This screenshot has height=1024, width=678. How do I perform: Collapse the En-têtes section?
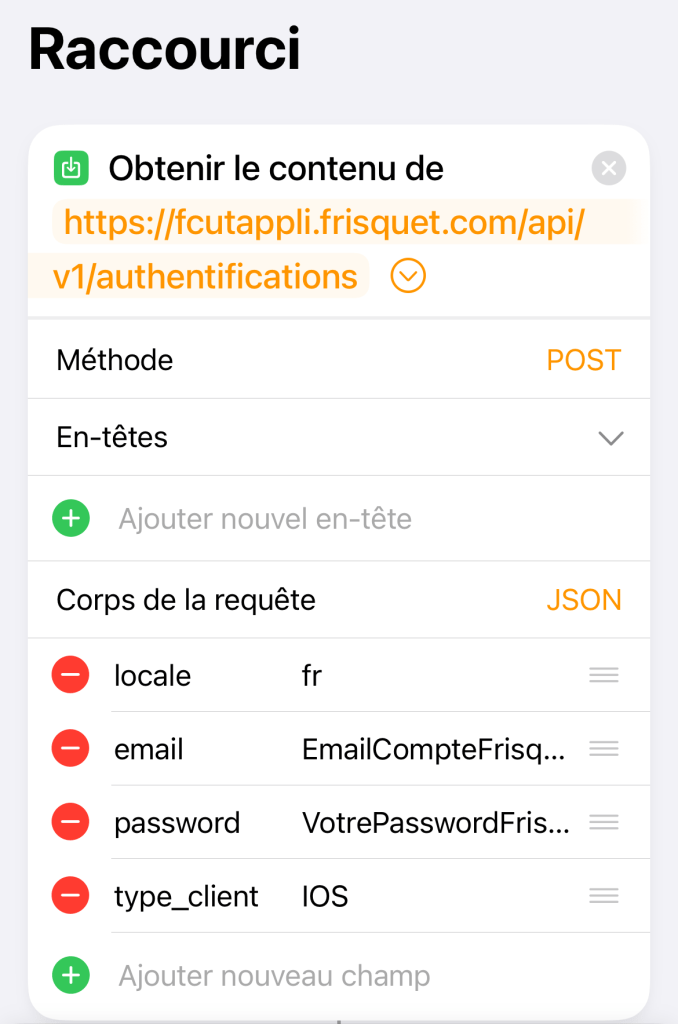click(610, 438)
